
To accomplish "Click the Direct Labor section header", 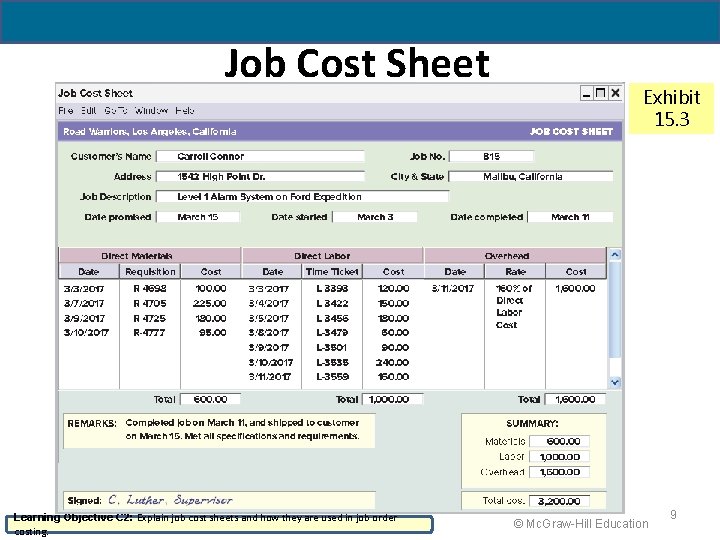I will [332, 256].
